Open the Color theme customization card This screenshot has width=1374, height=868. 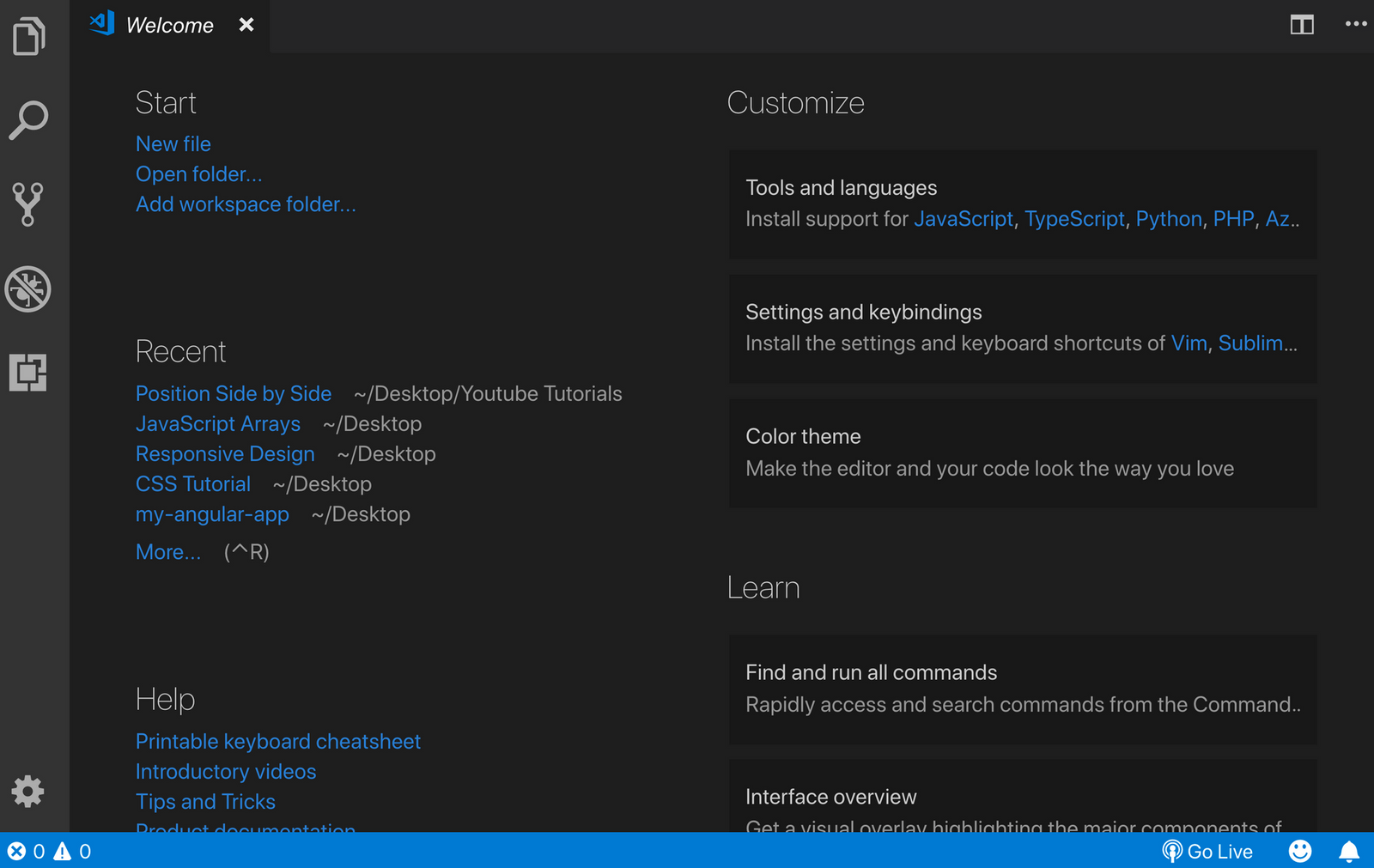point(1022,452)
